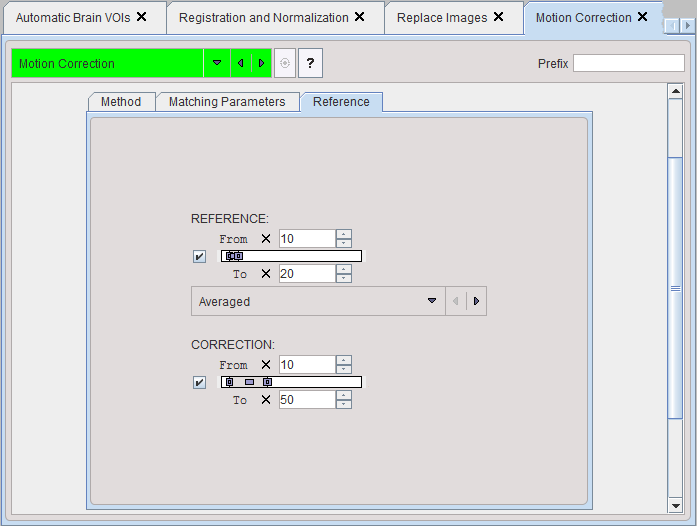Decrease the REFERENCE To value
This screenshot has width=697, height=526.
pyautogui.click(x=344, y=278)
